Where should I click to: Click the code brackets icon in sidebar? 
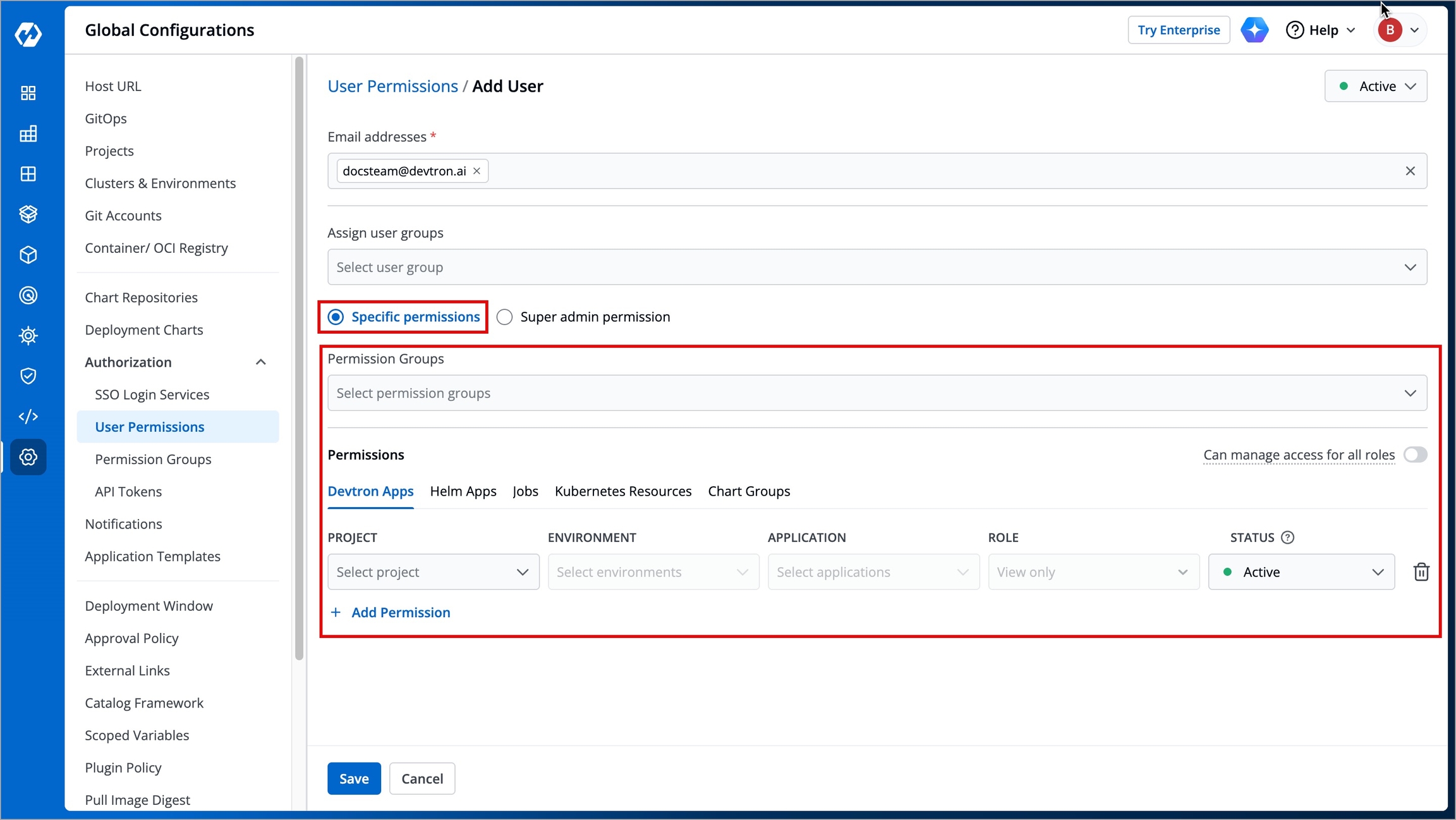pyautogui.click(x=28, y=417)
